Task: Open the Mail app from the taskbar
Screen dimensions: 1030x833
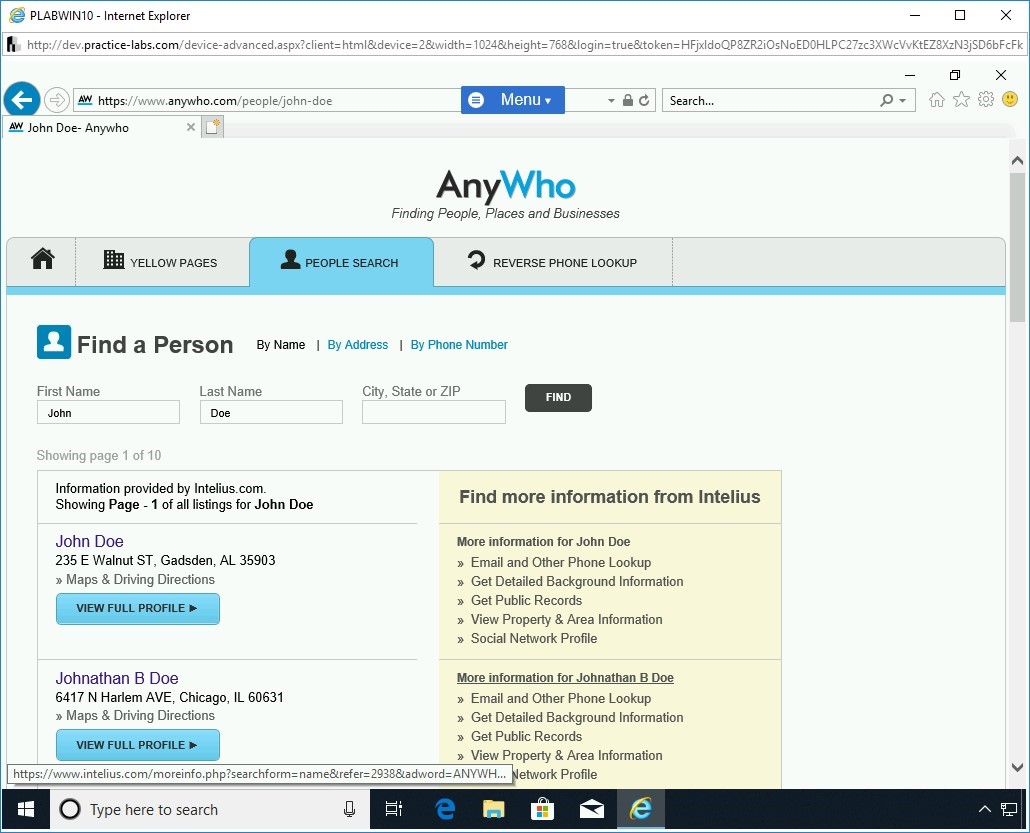Action: tap(590, 809)
